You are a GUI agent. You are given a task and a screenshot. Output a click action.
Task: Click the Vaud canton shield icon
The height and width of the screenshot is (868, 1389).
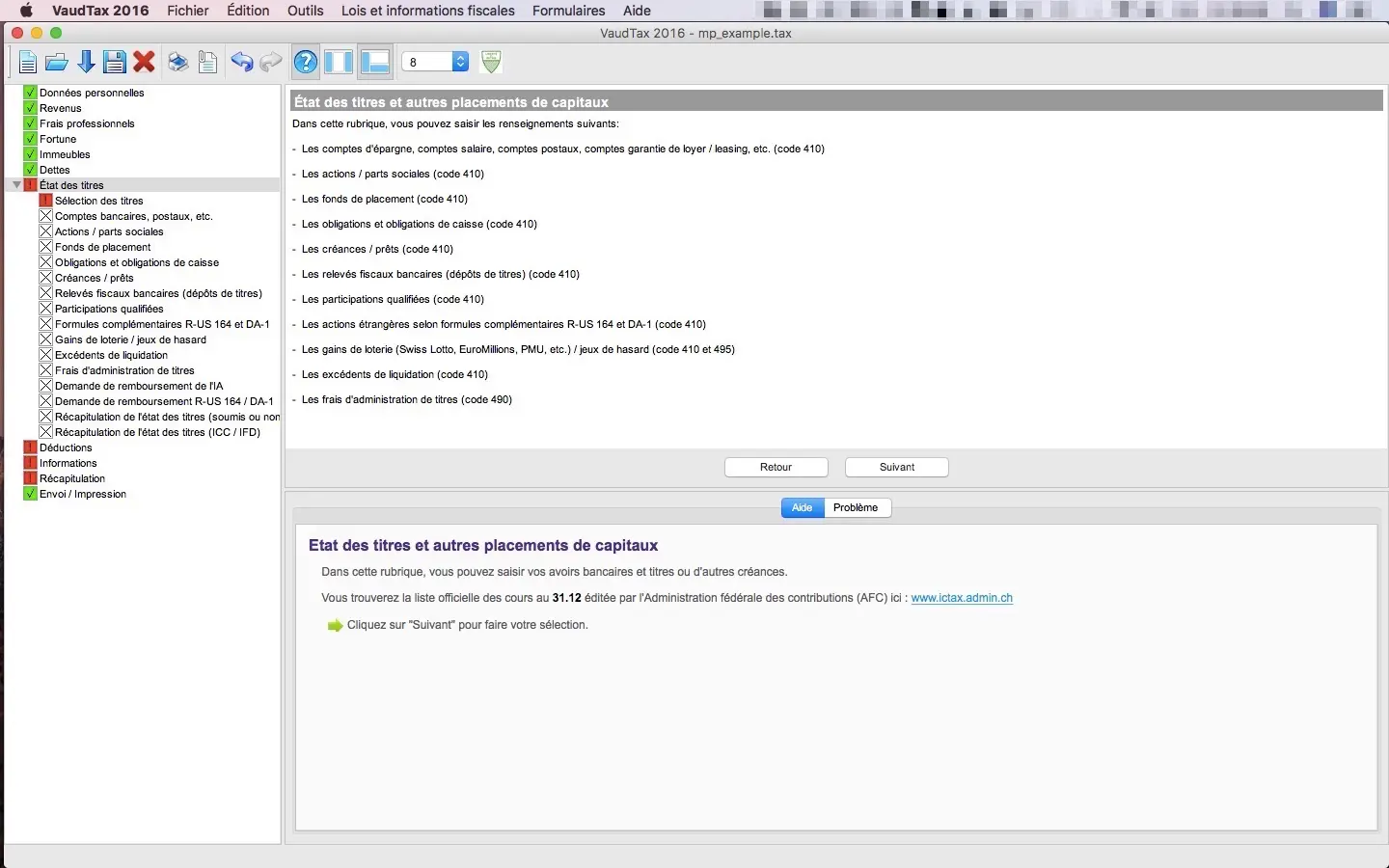[491, 62]
